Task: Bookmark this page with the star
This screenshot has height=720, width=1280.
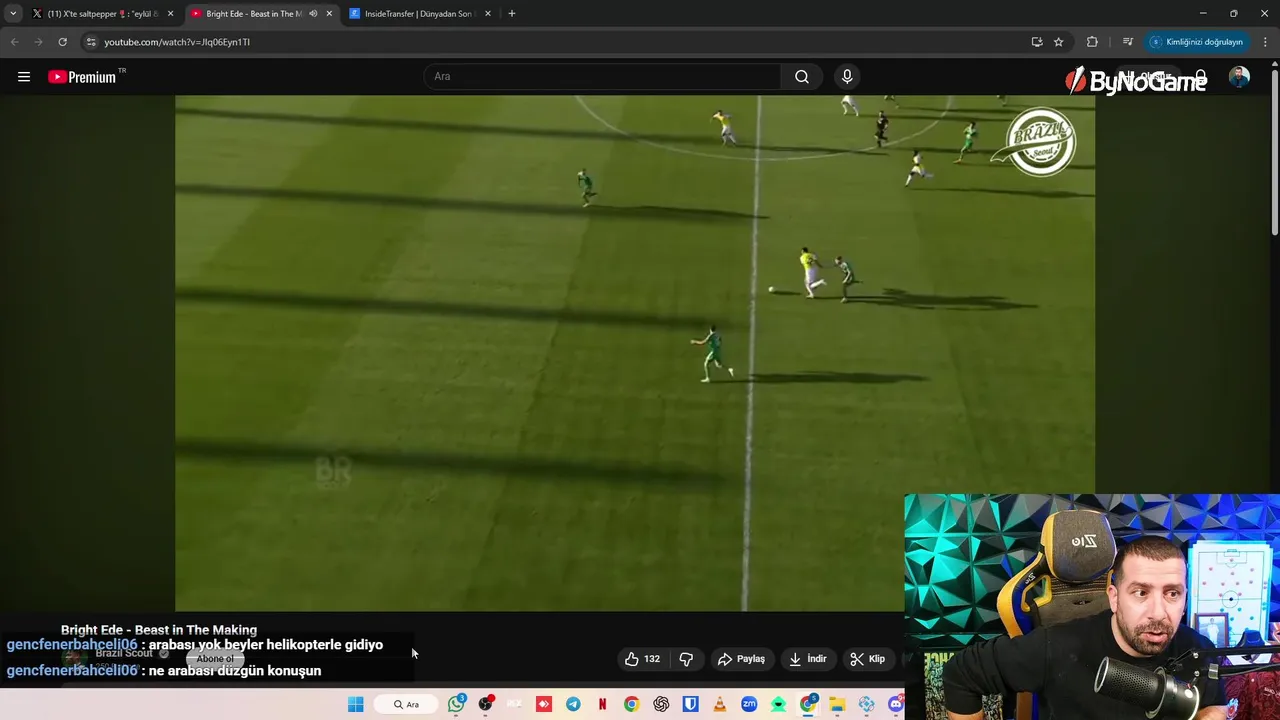Action: [1058, 42]
